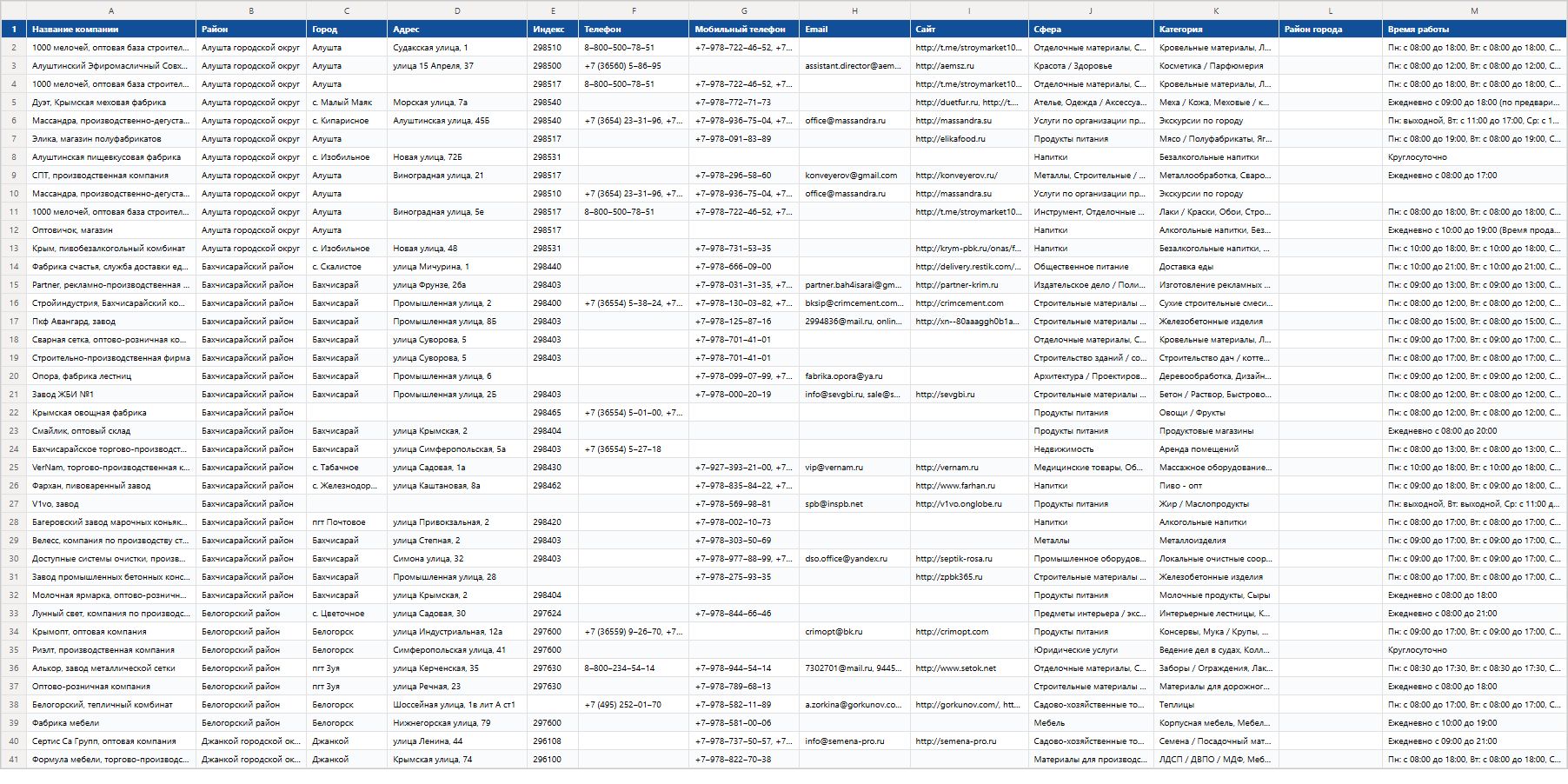This screenshot has width=1568, height=784.
Task: Select column M by its letter header
Action: (1474, 10)
